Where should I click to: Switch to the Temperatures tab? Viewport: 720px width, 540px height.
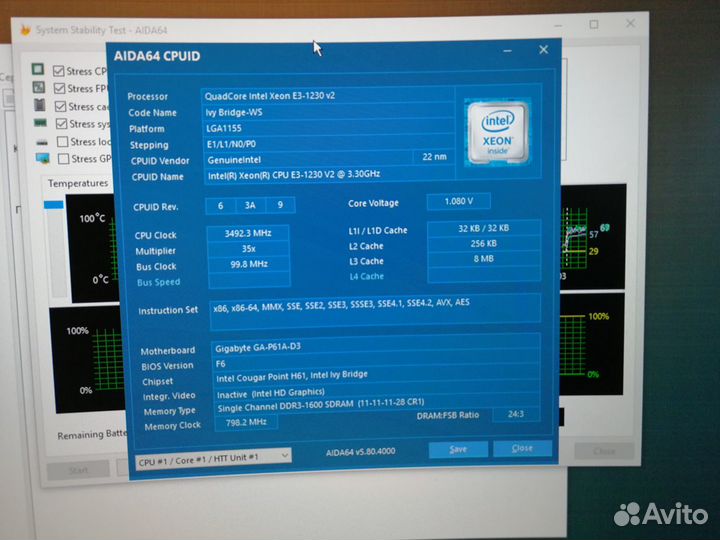point(78,183)
